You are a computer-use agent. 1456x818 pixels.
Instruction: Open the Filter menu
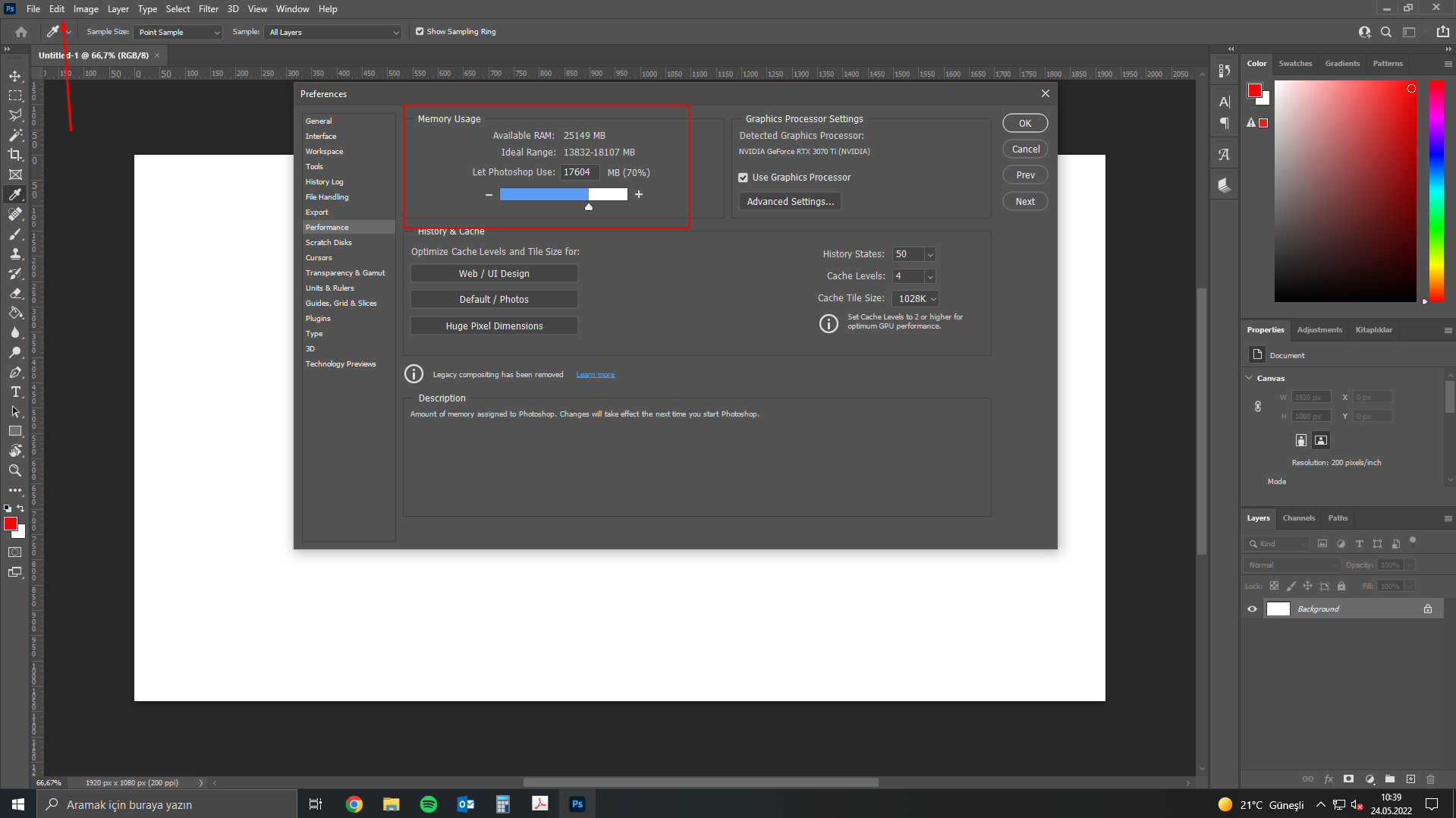[209, 9]
